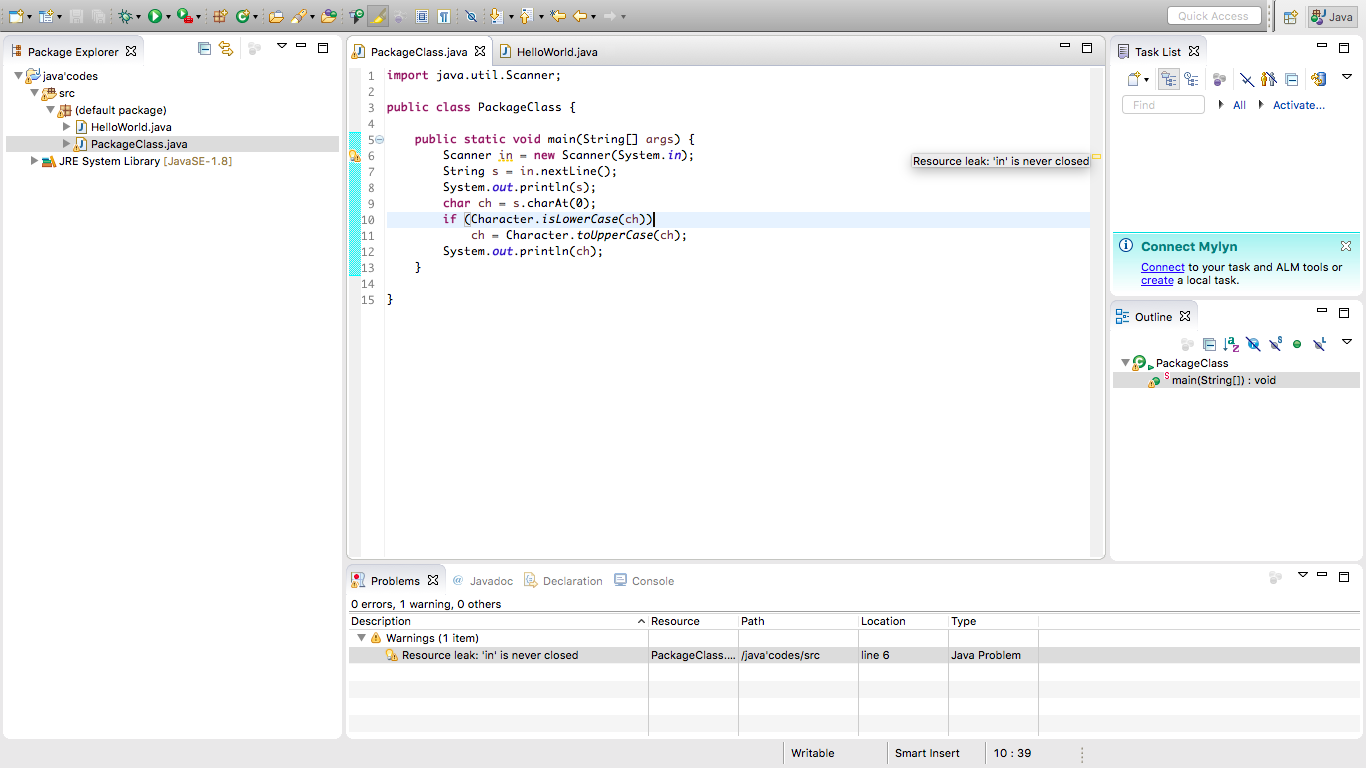Image resolution: width=1366 pixels, height=768 pixels.
Task: Click the Mylyn info icon
Action: tap(1126, 246)
